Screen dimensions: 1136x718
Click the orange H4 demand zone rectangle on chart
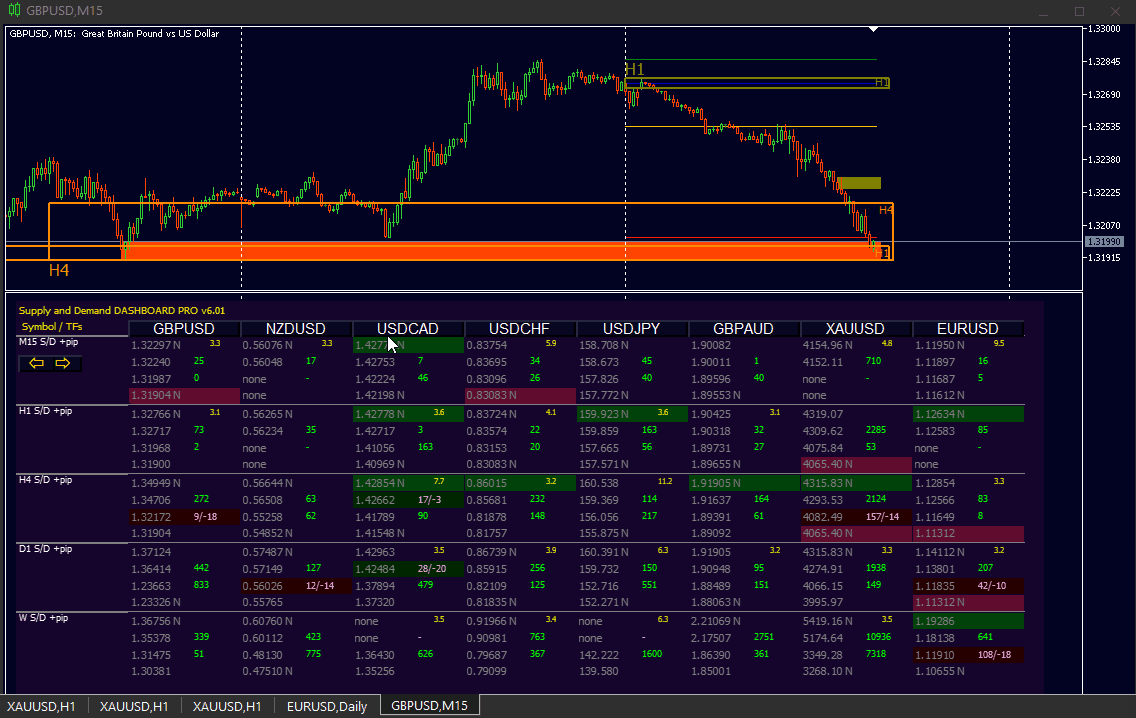click(x=471, y=231)
